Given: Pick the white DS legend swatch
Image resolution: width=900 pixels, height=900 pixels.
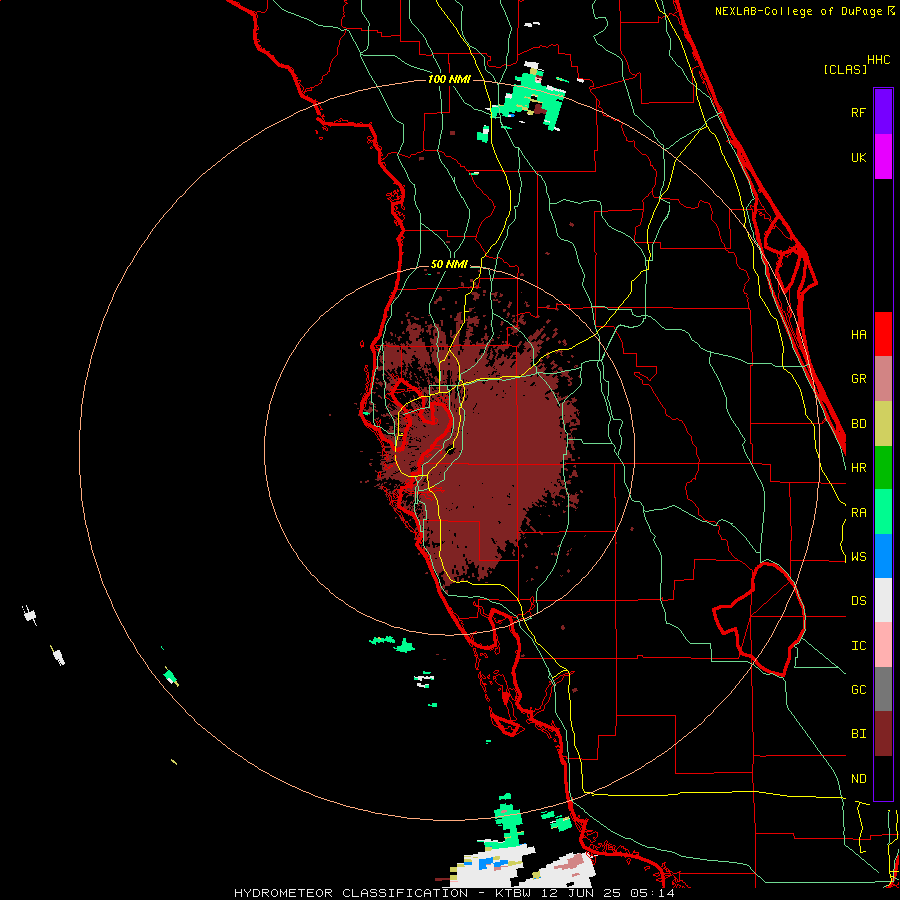Looking at the screenshot, I should 883,600.
